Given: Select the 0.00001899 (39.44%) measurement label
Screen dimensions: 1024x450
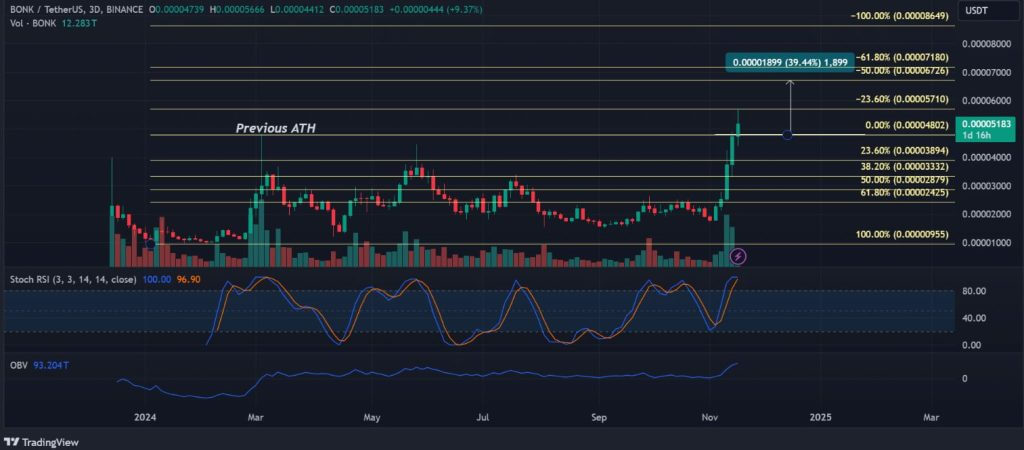Looking at the screenshot, I should click(790, 62).
